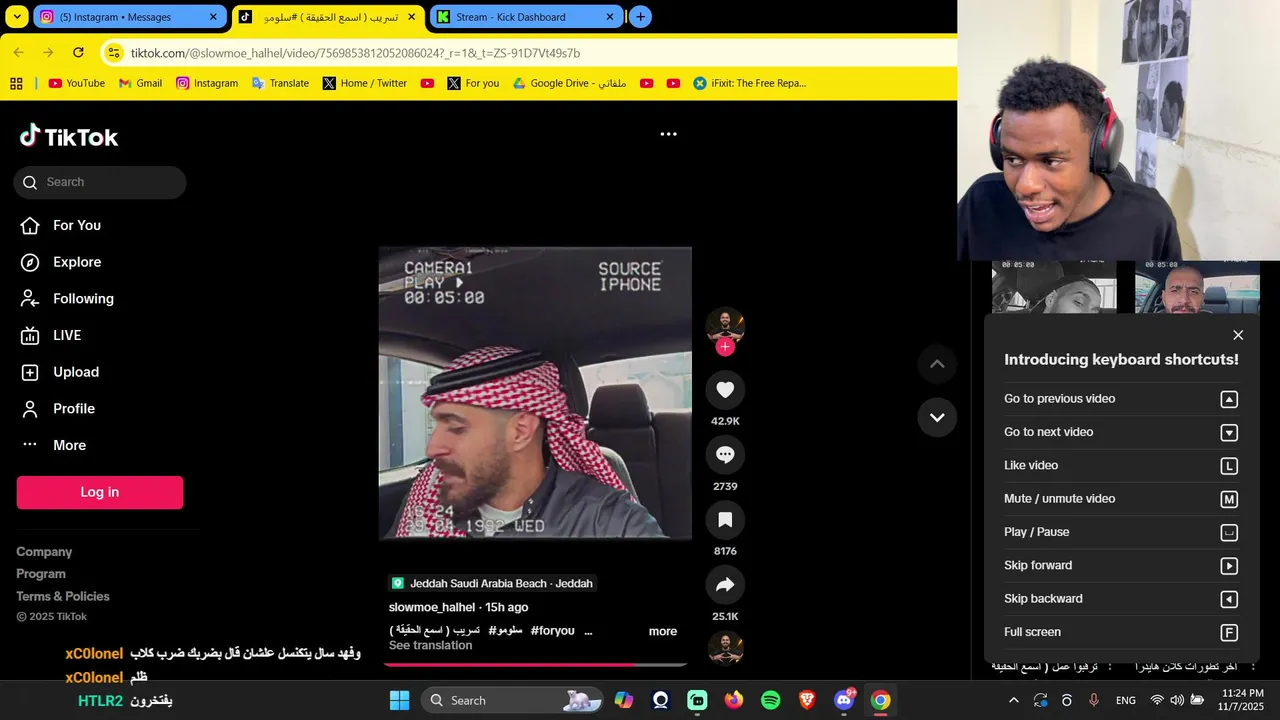Click the Windows taskbar search box
1280x720 pixels.
(512, 700)
